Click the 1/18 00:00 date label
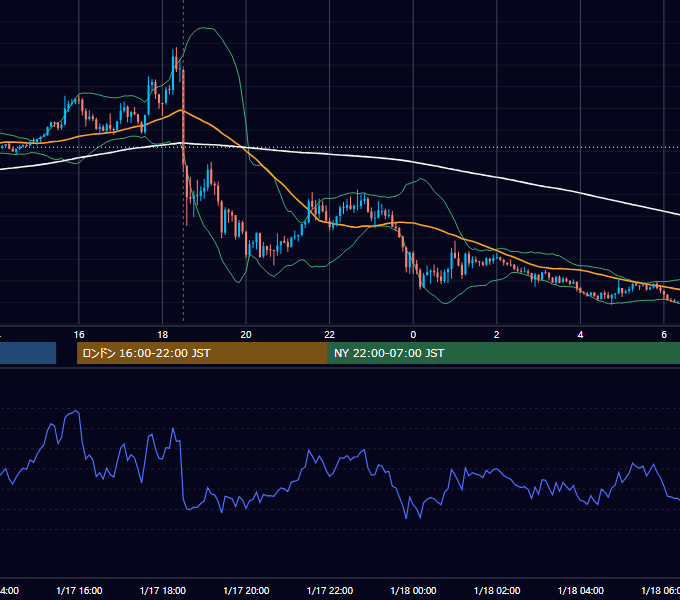Image resolution: width=680 pixels, height=600 pixels. 413,590
